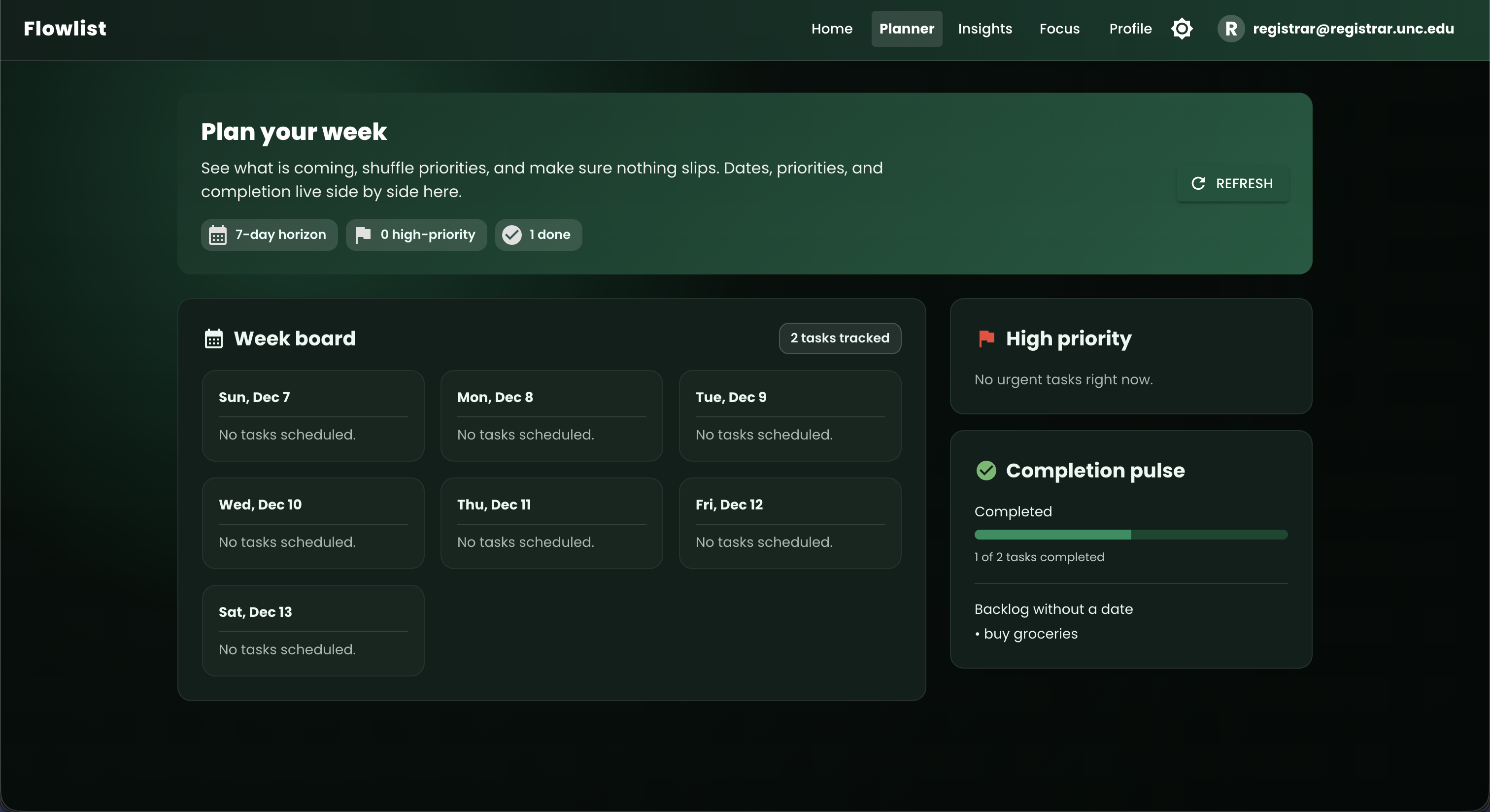Open settings via the gear icon
This screenshot has height=812, width=1490.
[x=1182, y=29]
